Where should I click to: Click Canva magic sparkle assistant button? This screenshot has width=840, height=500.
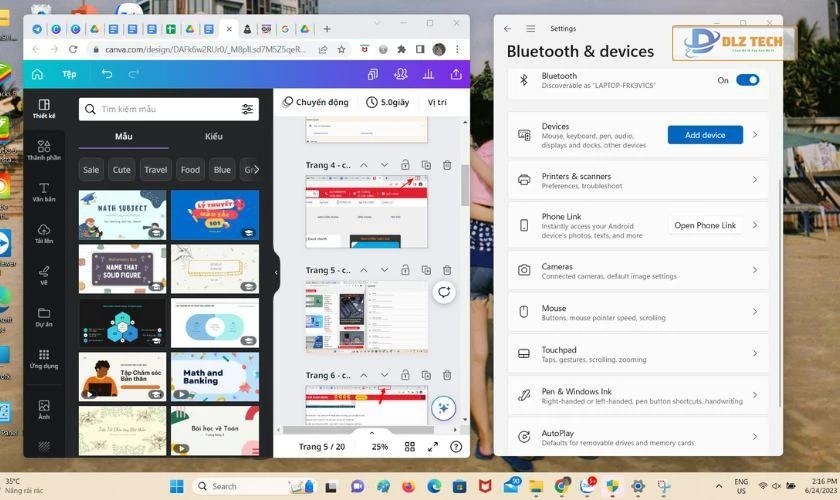tap(444, 408)
